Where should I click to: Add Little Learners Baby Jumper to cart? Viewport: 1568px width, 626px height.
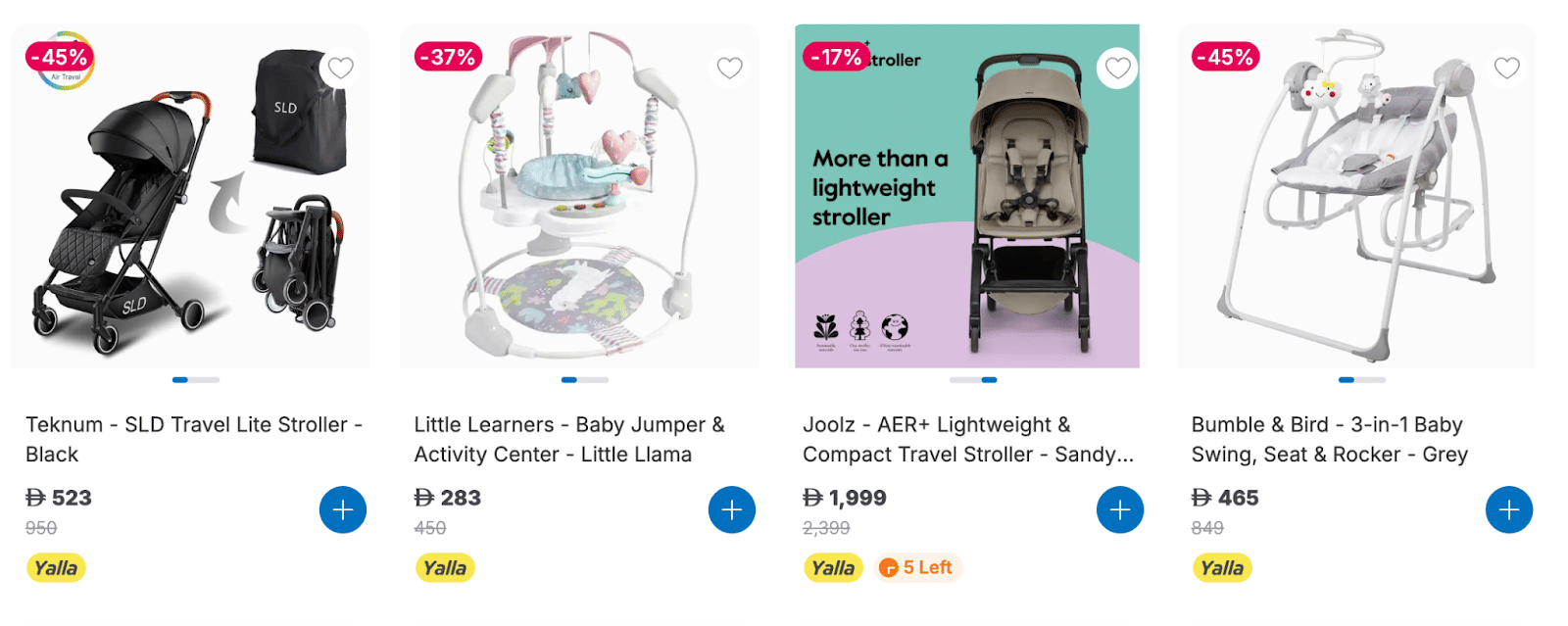(x=731, y=509)
